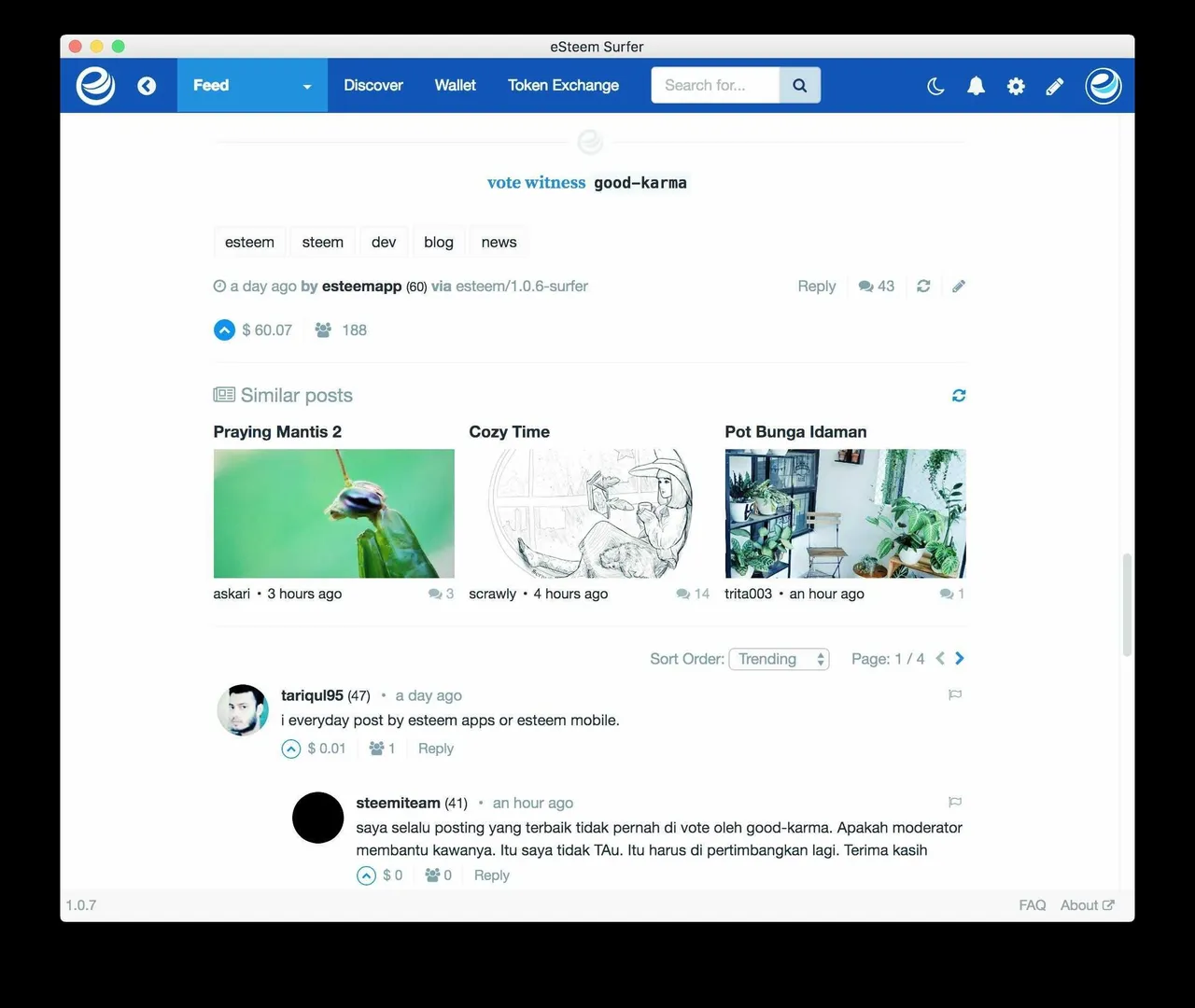Click the page scrollbar thumb
The height and width of the screenshot is (1008, 1195).
pyautogui.click(x=1127, y=605)
